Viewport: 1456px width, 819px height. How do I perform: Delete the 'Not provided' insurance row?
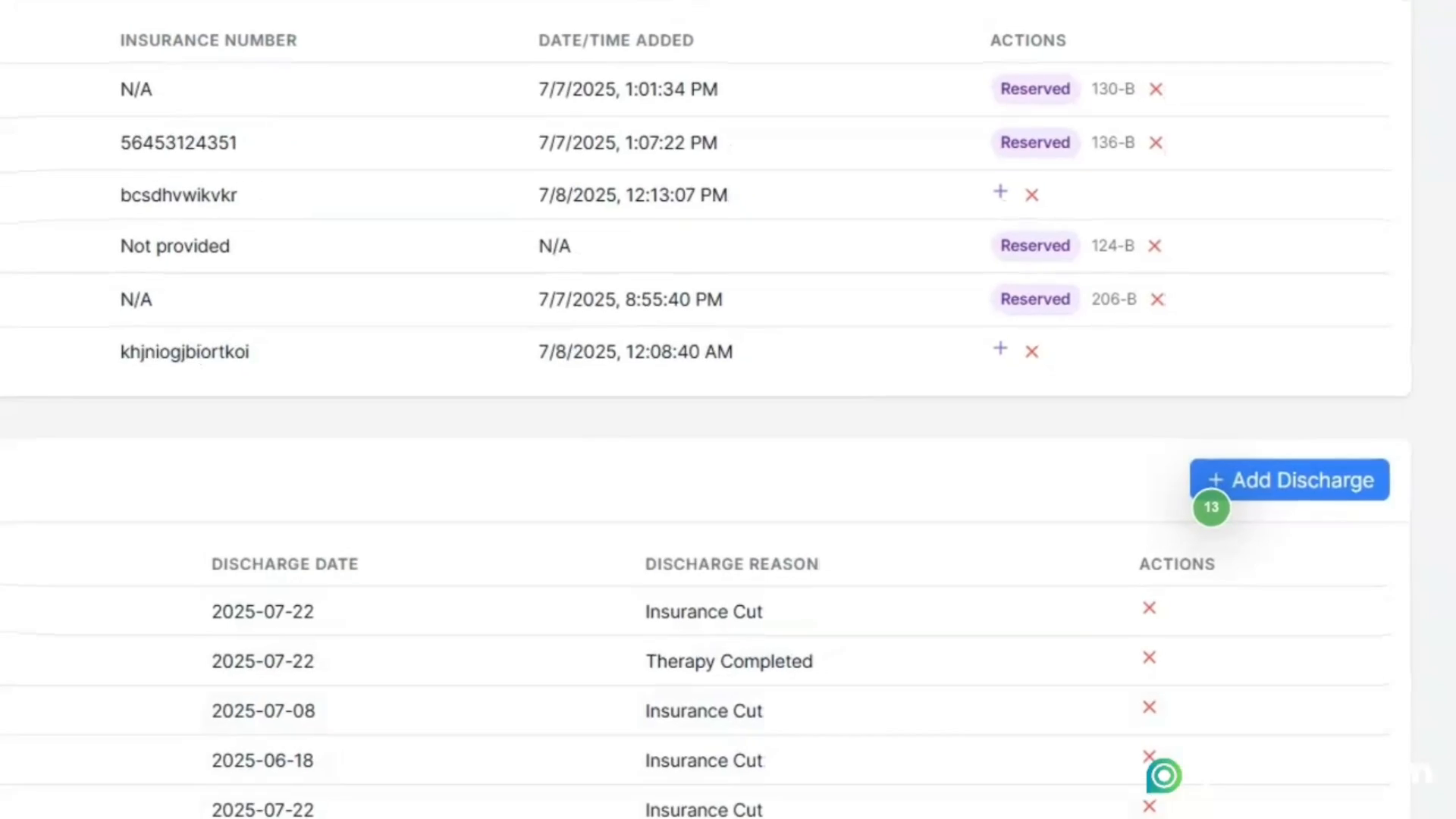(1155, 246)
